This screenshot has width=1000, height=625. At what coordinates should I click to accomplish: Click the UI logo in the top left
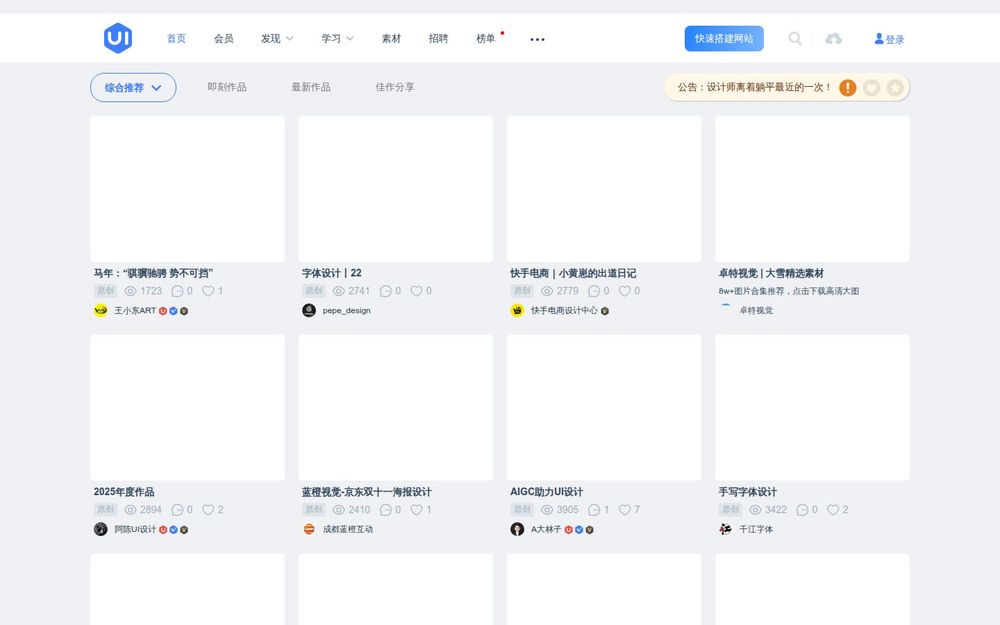117,37
